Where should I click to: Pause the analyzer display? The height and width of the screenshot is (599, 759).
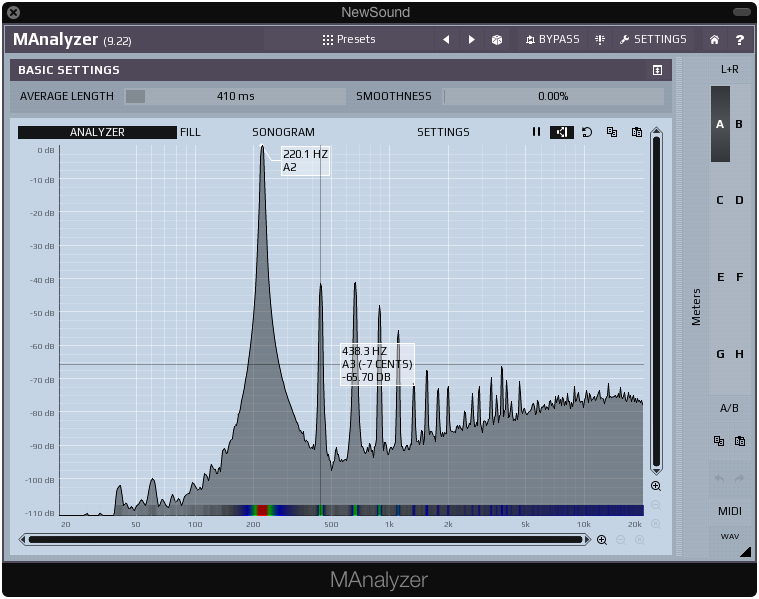click(536, 132)
